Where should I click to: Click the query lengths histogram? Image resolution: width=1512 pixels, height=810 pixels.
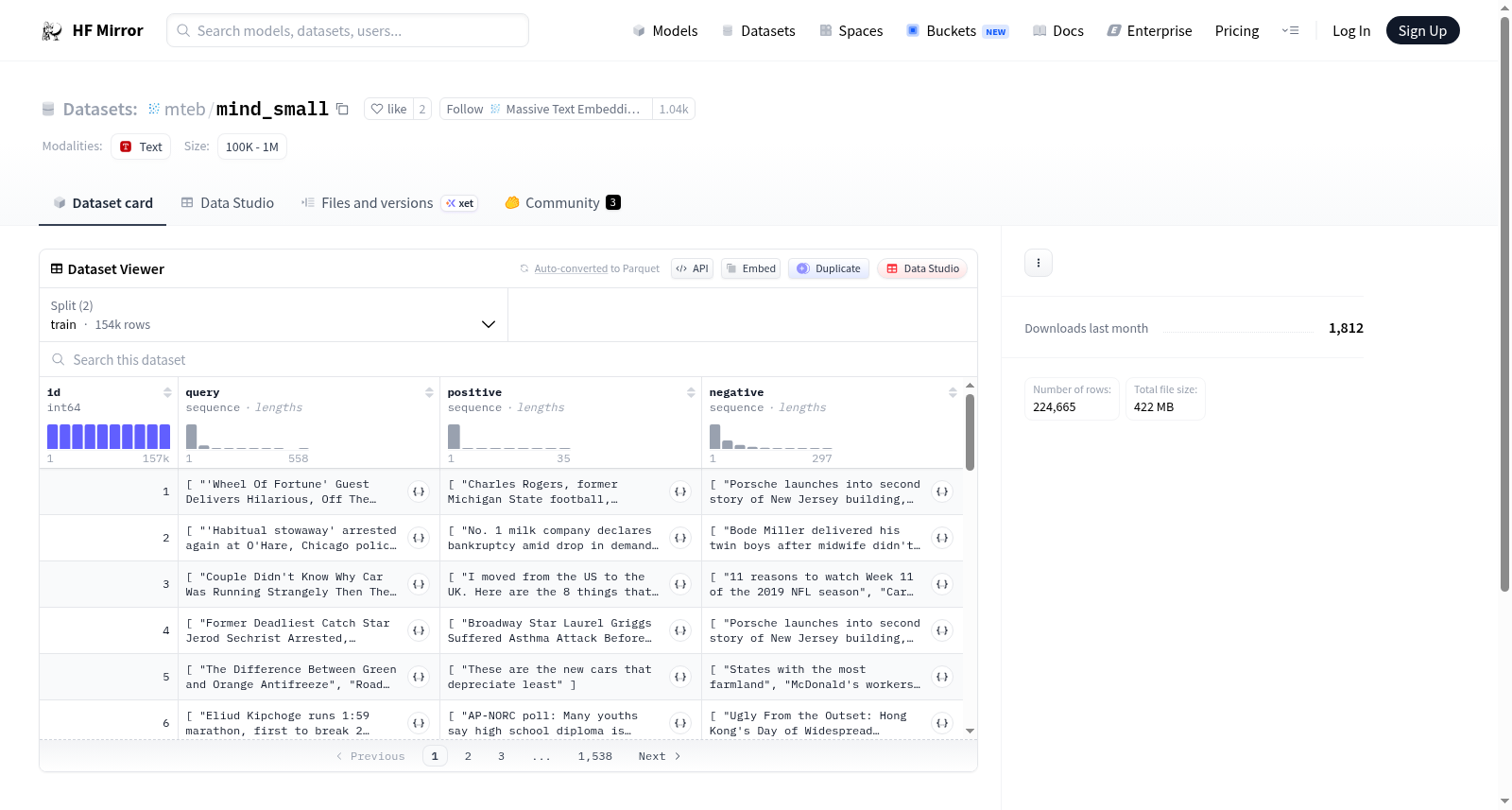click(x=248, y=437)
